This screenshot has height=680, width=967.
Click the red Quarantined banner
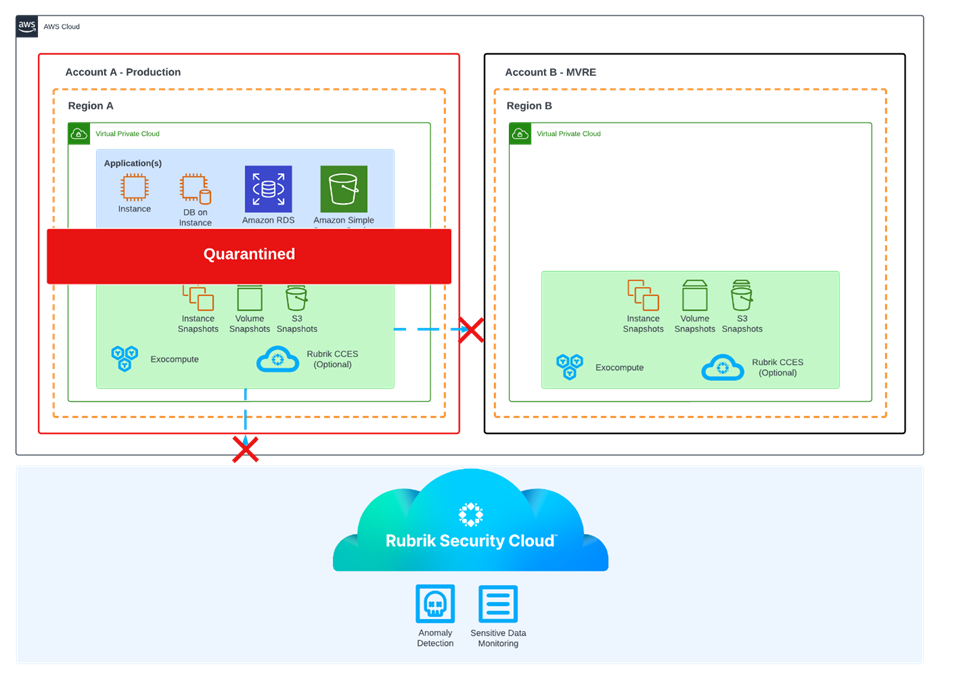249,255
